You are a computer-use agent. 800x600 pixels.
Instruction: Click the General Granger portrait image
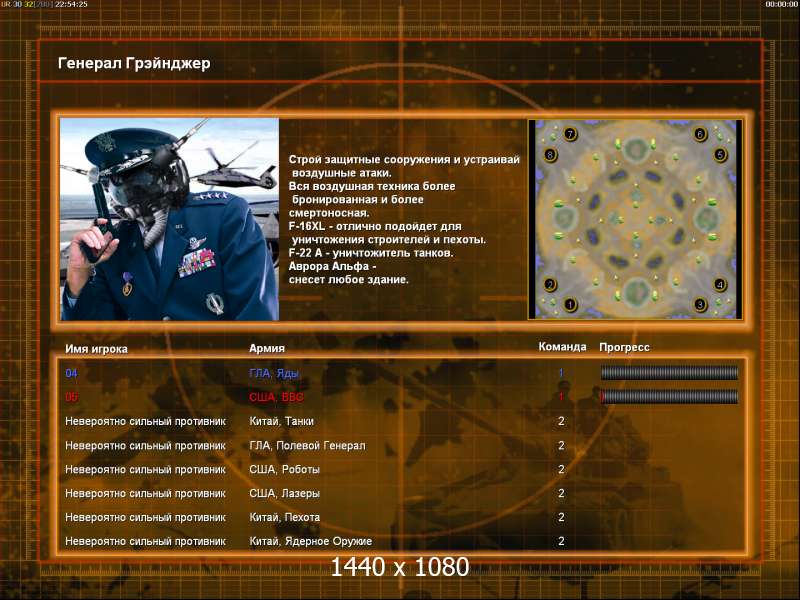pos(169,219)
